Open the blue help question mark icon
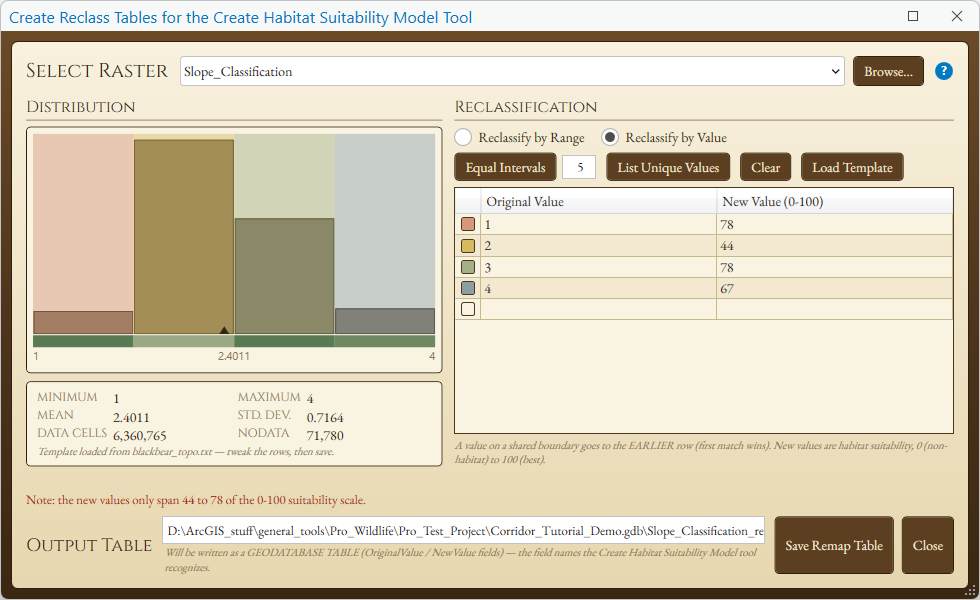This screenshot has width=980, height=600. pyautogui.click(x=943, y=71)
